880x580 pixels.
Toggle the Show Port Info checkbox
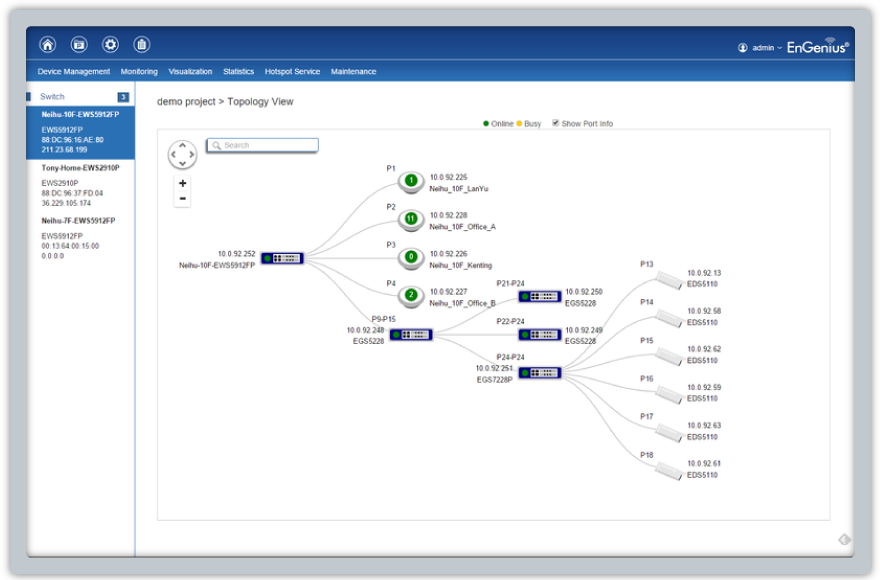pyautogui.click(x=555, y=123)
